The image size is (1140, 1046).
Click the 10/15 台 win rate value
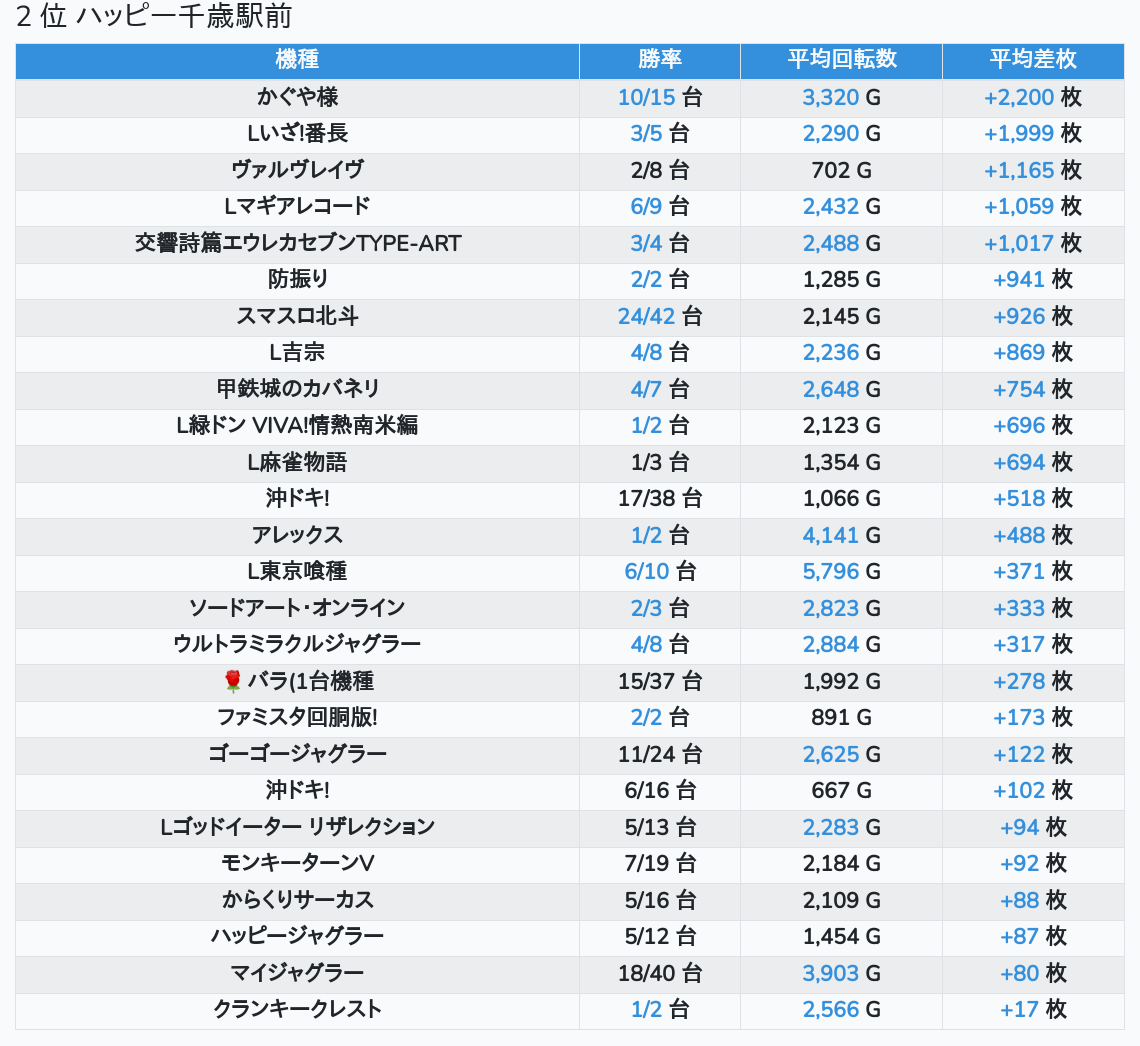click(659, 97)
